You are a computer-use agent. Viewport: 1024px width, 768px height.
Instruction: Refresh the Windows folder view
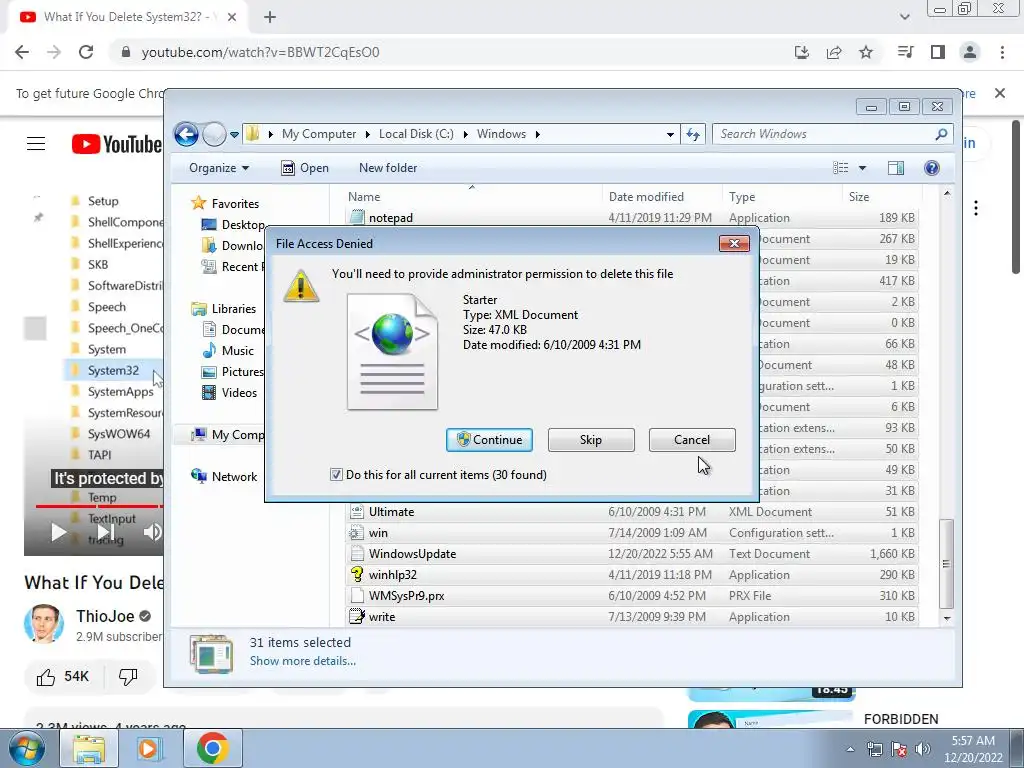[692, 135]
